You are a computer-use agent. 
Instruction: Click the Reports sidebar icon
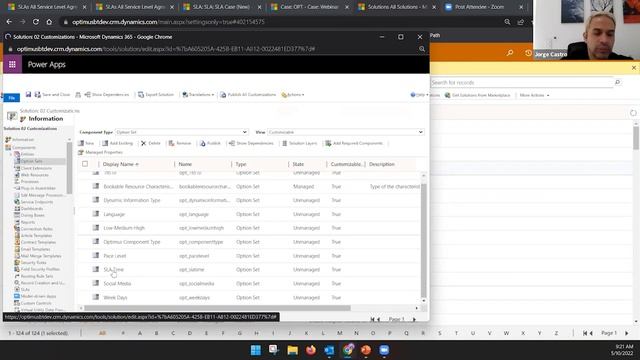[17, 222]
